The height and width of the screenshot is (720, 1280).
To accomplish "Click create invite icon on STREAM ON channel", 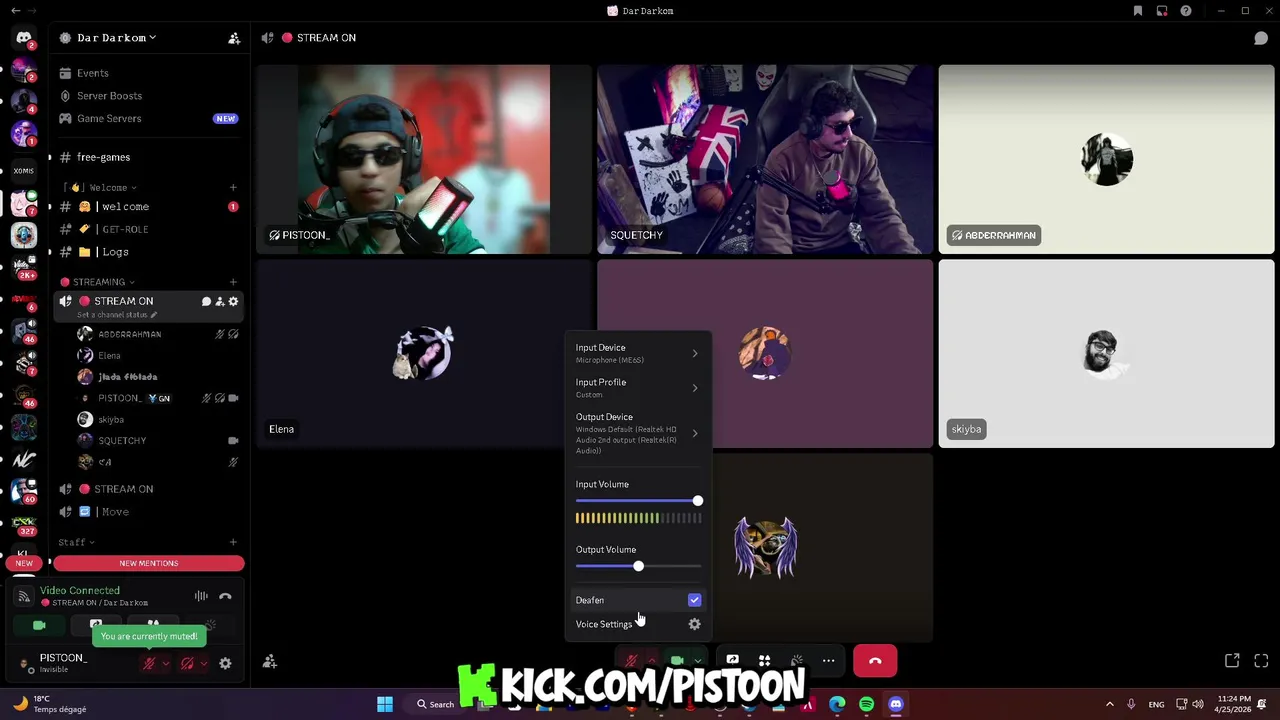I will [x=220, y=301].
